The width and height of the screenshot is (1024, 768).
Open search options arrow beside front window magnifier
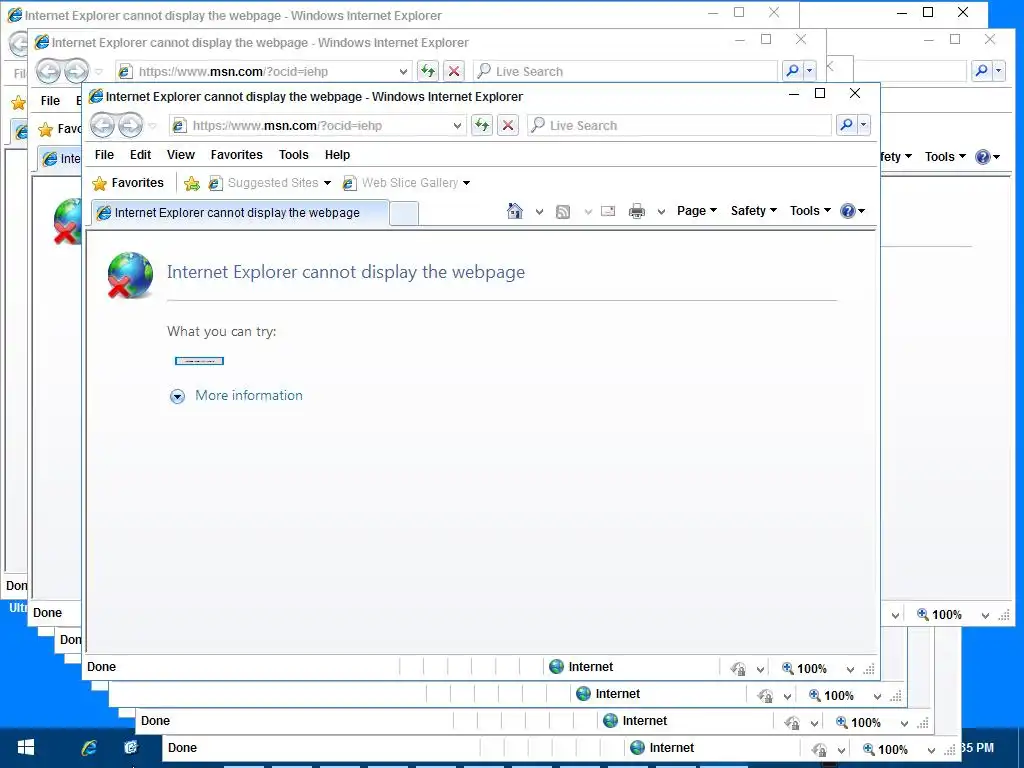[864, 125]
